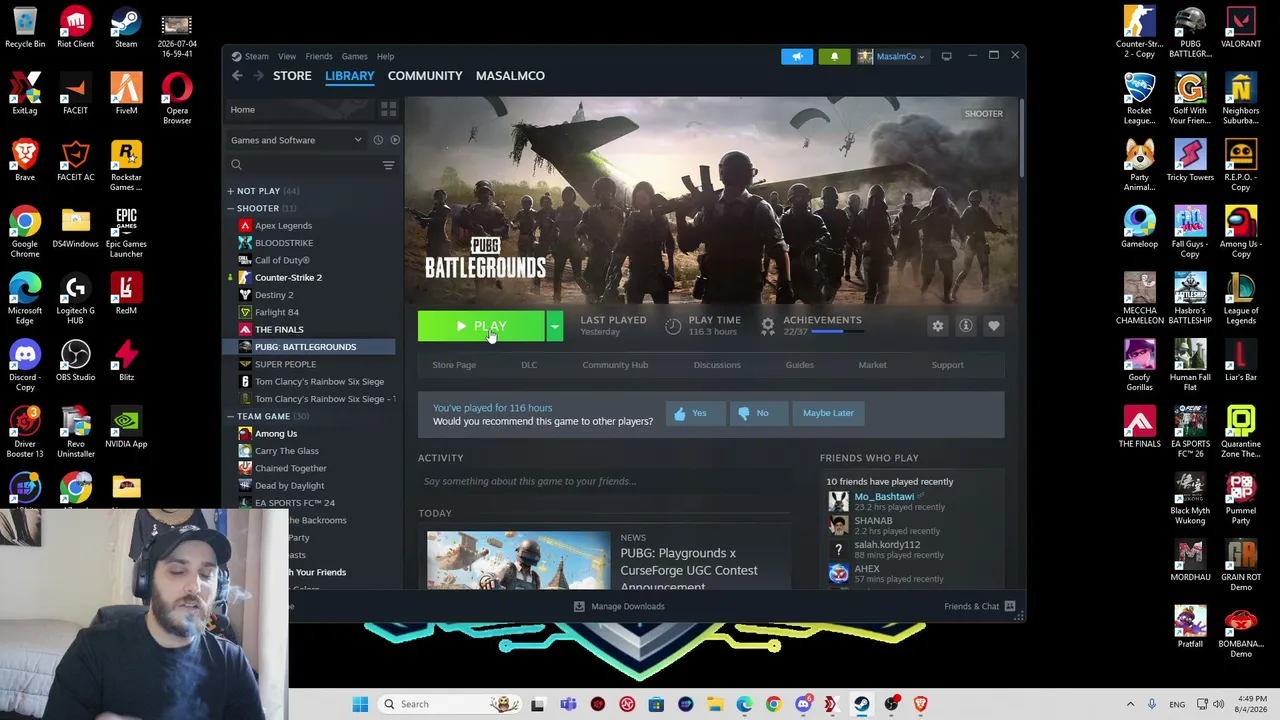Open OBS Studio desktop icon

[76, 362]
